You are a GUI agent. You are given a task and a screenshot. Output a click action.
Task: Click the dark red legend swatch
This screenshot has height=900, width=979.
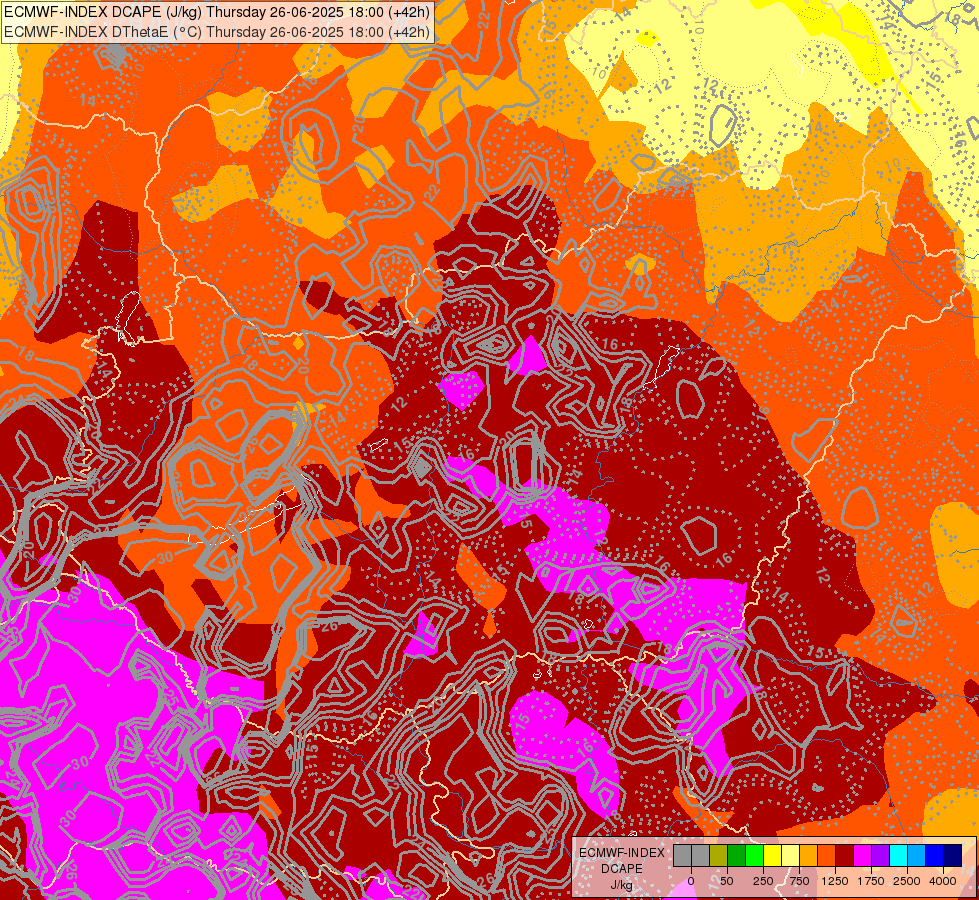coord(845,855)
